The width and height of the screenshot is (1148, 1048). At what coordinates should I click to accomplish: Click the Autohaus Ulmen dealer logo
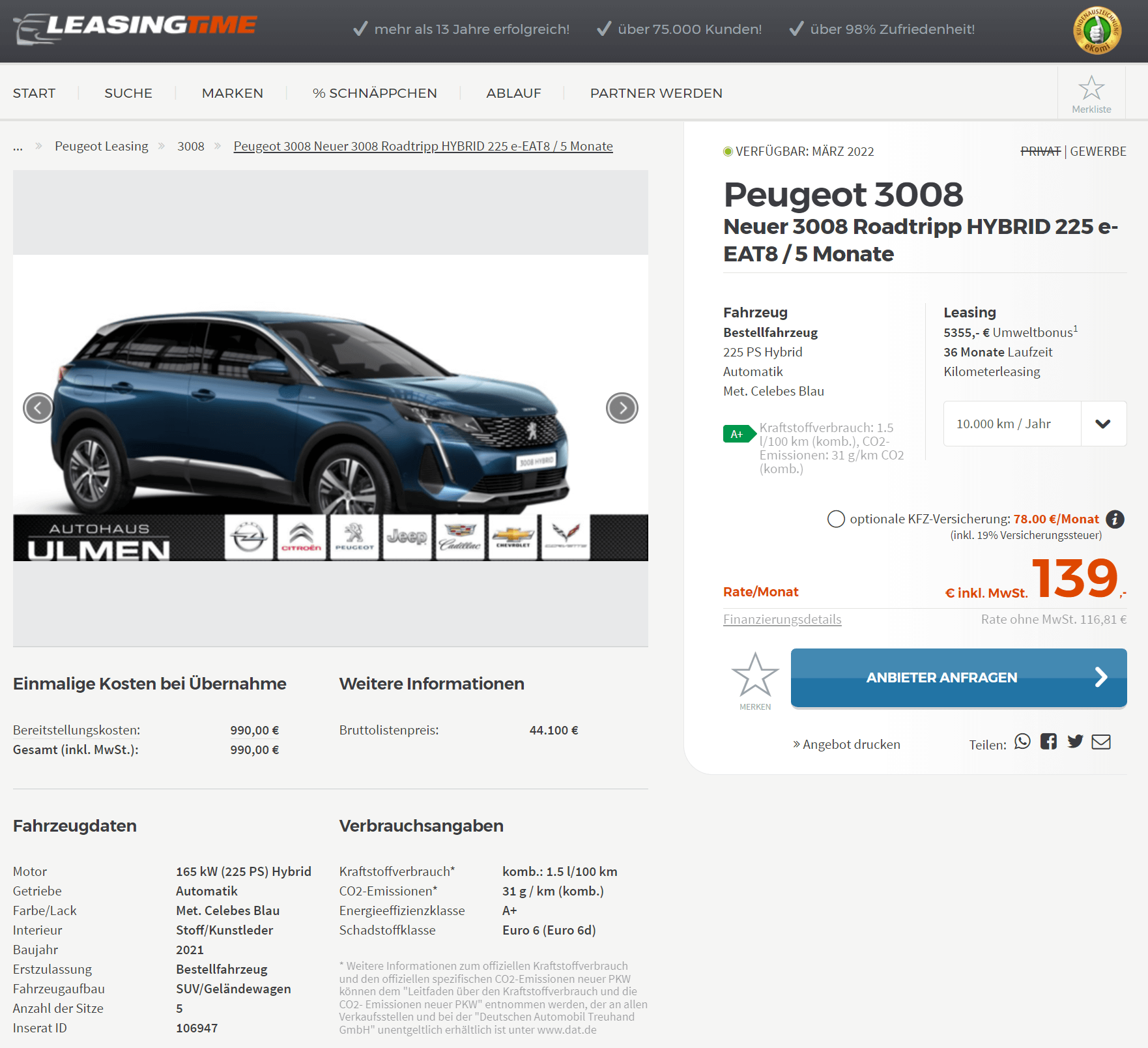coord(99,541)
